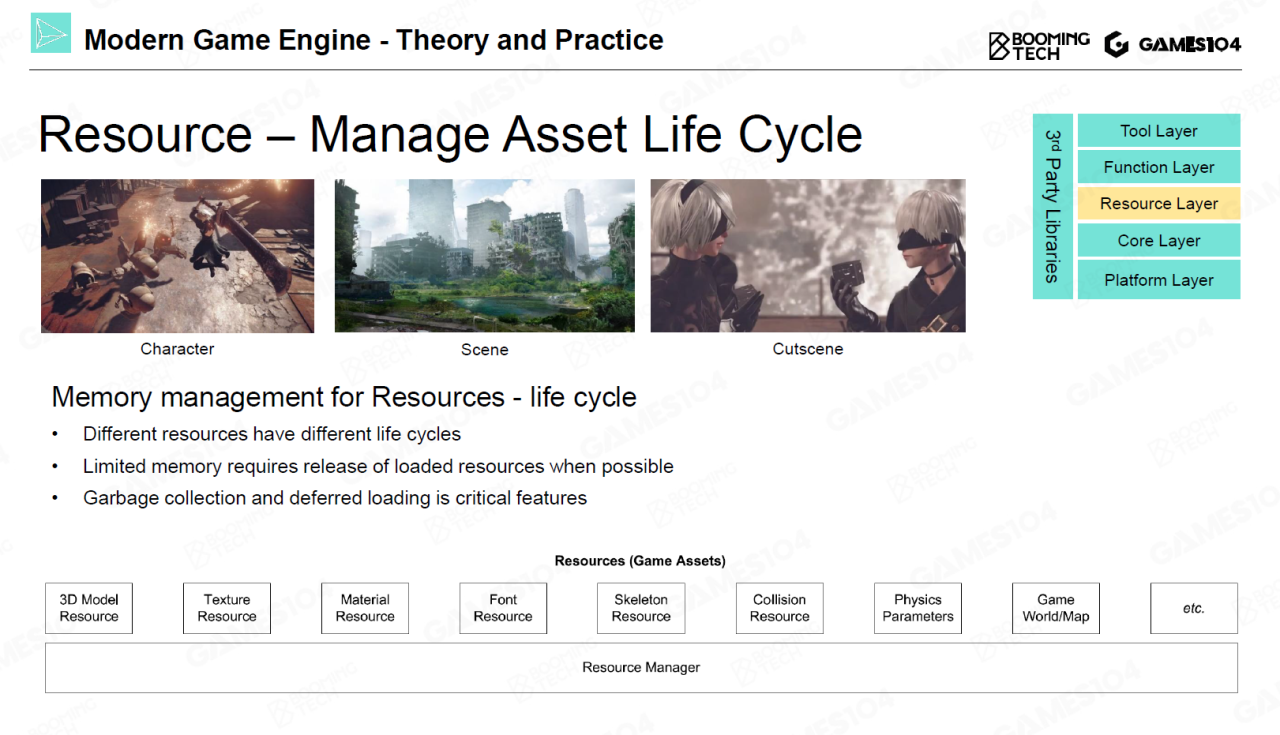Click the teal arrow logo icon

(x=50, y=33)
